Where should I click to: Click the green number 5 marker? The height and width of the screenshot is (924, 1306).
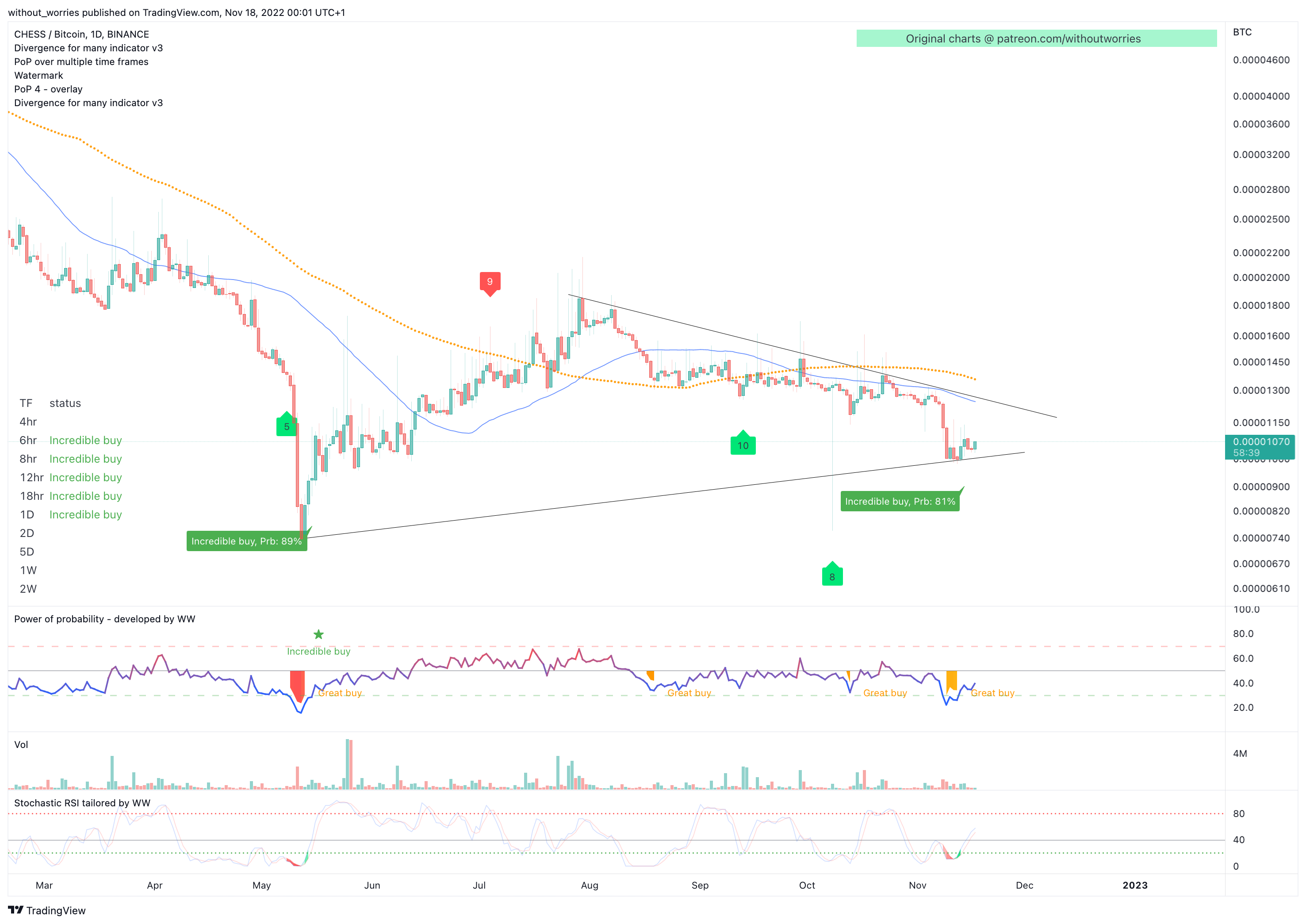(287, 425)
